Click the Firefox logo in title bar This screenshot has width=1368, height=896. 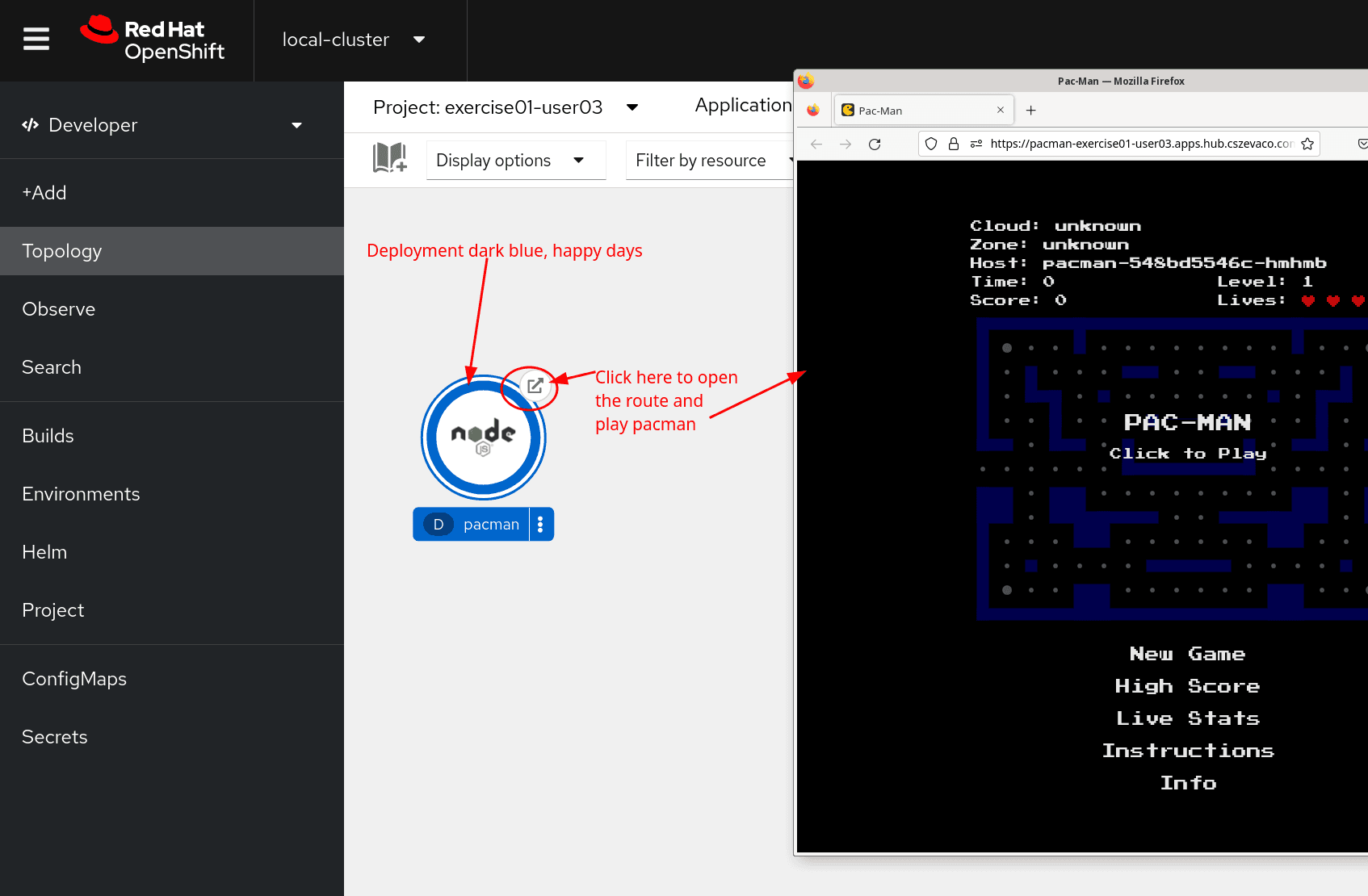(806, 81)
